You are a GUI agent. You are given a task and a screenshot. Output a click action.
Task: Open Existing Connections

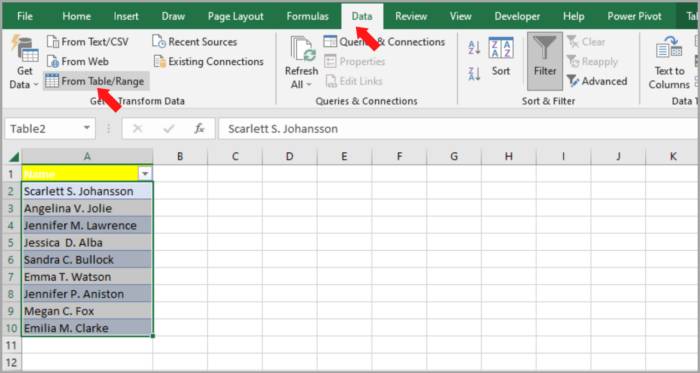click(x=209, y=62)
